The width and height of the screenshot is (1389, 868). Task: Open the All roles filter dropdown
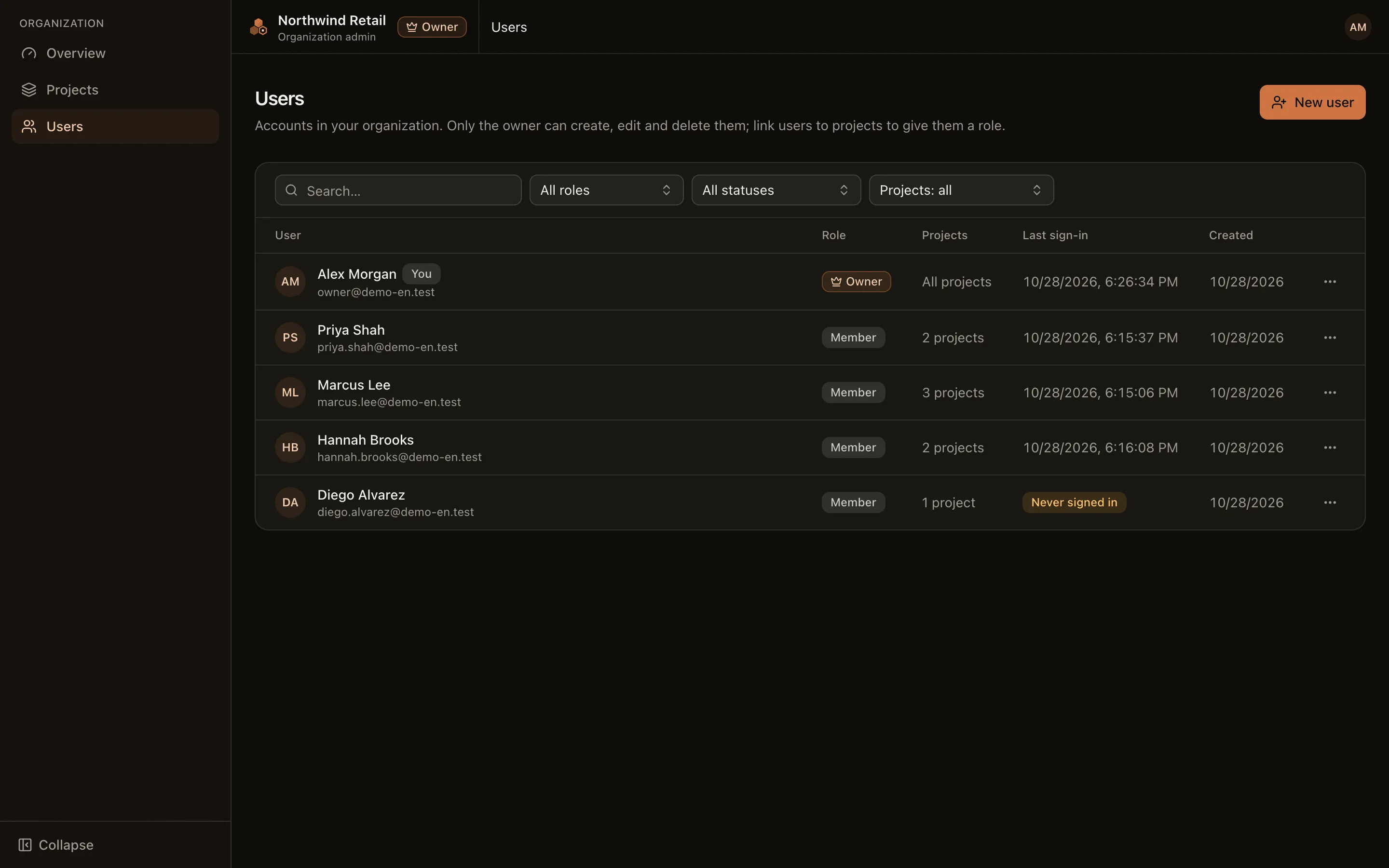click(x=606, y=190)
